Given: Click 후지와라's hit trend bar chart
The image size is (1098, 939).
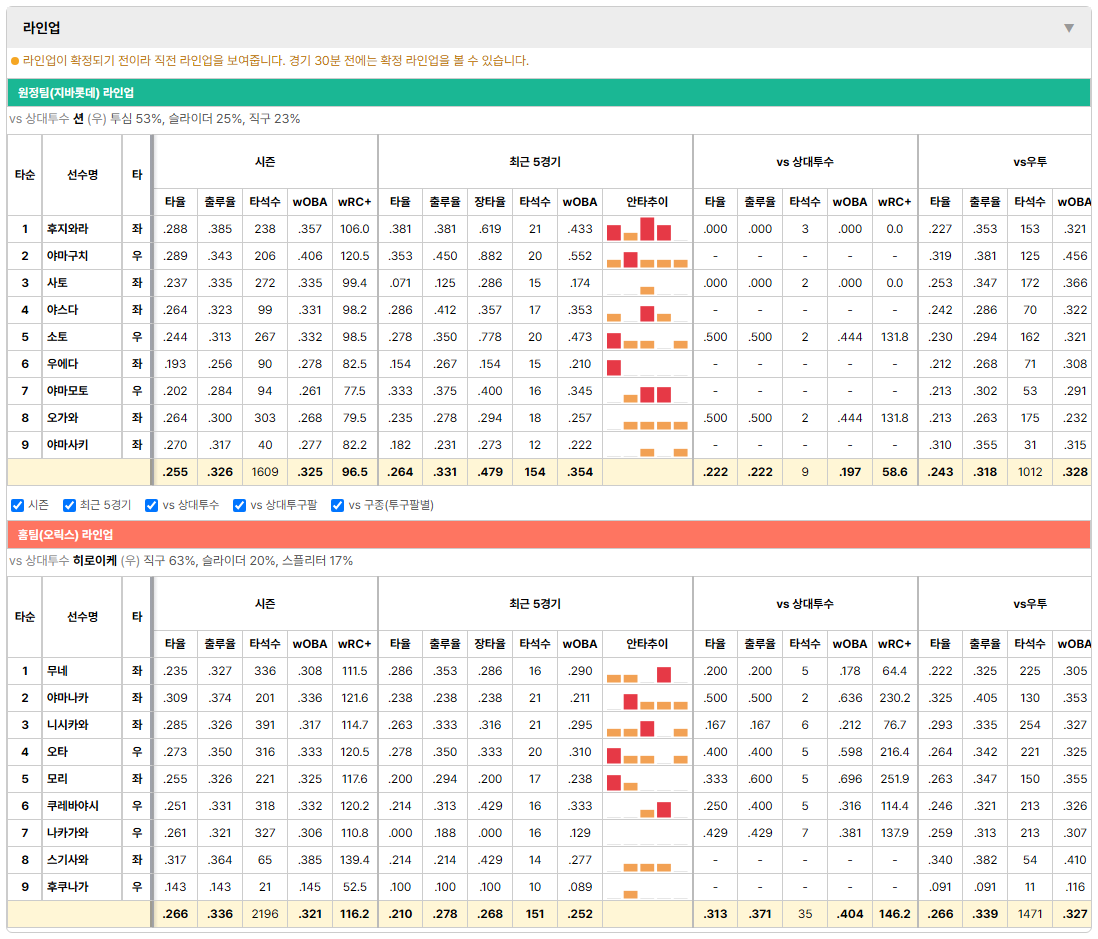Looking at the screenshot, I should click(x=647, y=229).
